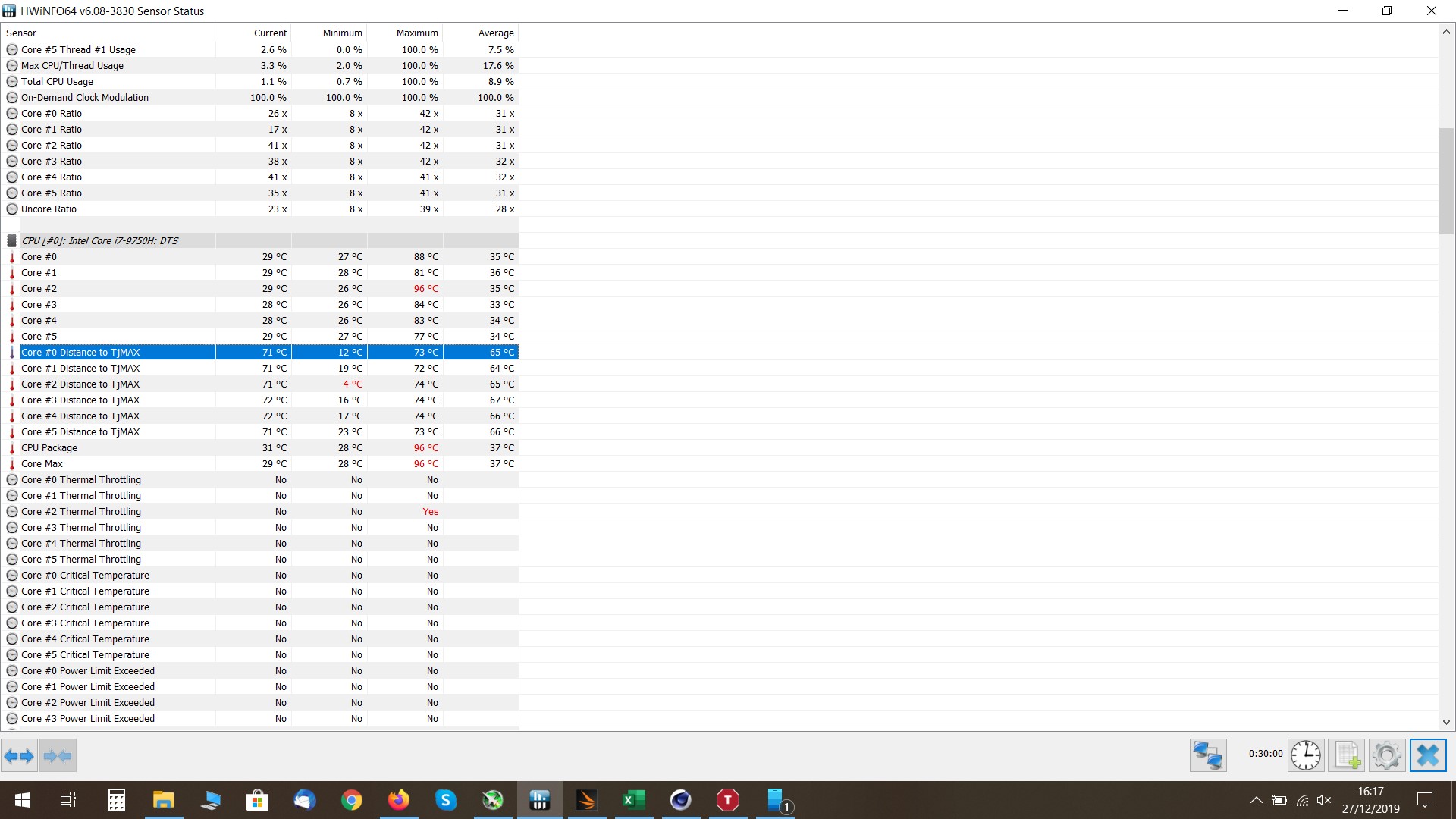This screenshot has height=819, width=1456.
Task: Launch Google Chrome from taskbar
Action: [351, 800]
